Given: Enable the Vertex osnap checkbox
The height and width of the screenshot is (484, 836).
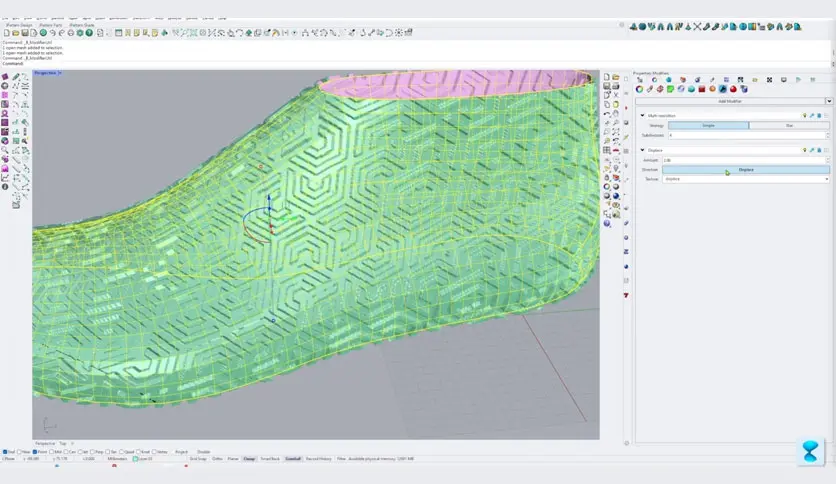Looking at the screenshot, I should pos(154,451).
